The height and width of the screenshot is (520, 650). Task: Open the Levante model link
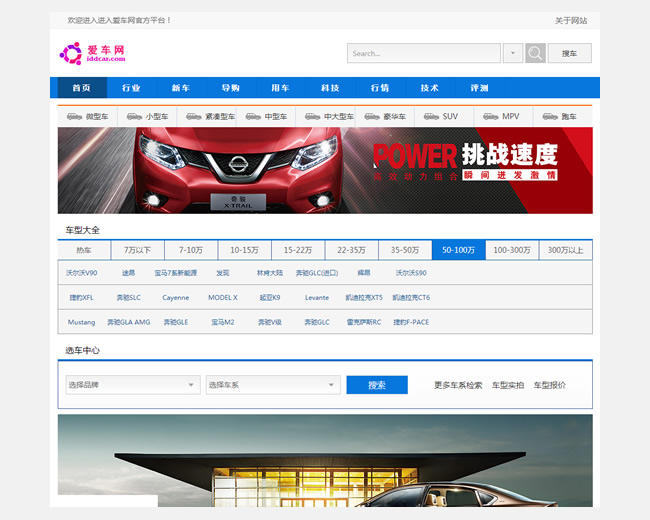(x=317, y=297)
